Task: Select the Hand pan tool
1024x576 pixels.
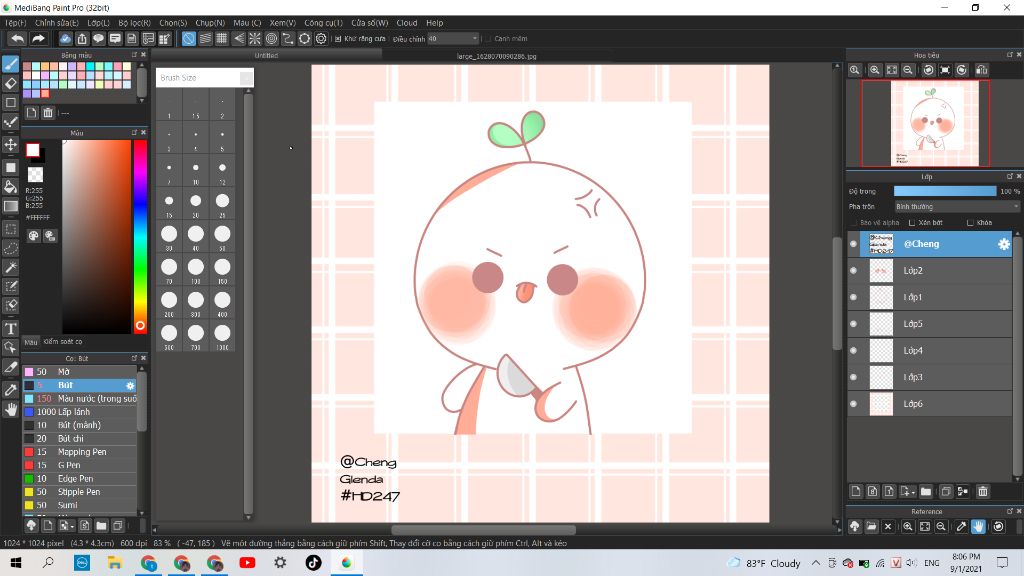Action: 10,409
